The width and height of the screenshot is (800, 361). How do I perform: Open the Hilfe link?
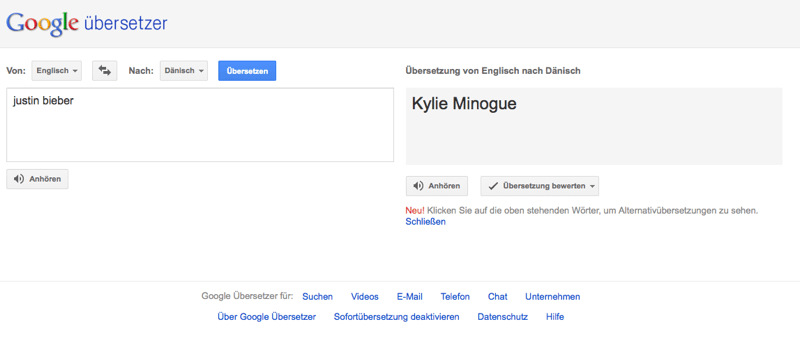[555, 317]
